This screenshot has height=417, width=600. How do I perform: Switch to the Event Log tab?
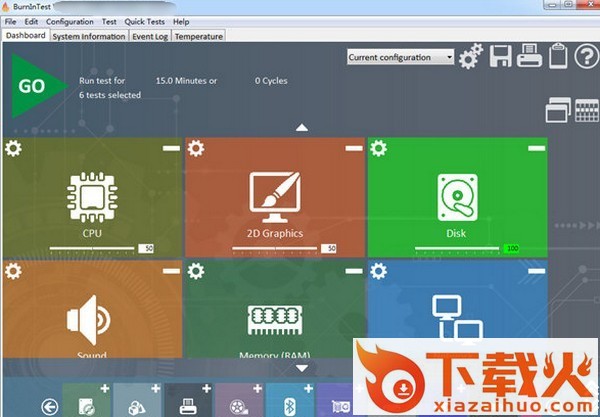point(150,36)
